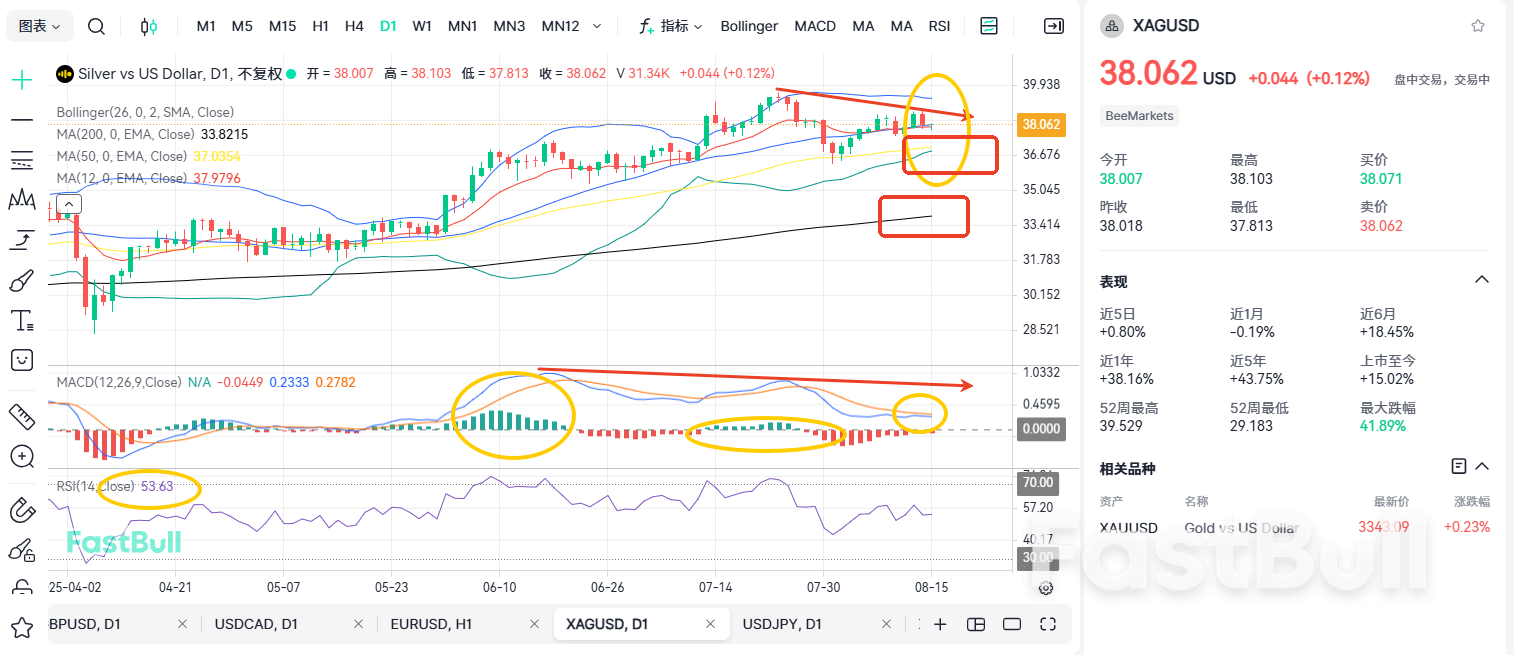This screenshot has width=1514, height=655.
Task: Click the split layout panel icon
Action: [988, 26]
